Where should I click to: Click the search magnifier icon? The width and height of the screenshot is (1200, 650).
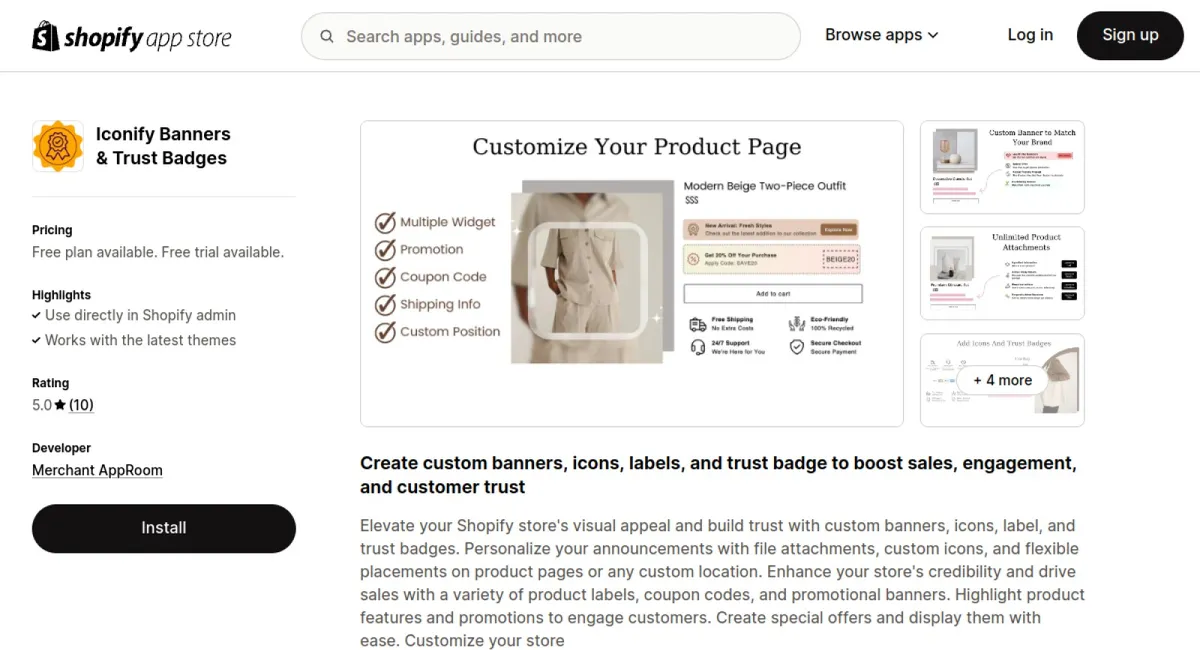pyautogui.click(x=327, y=37)
